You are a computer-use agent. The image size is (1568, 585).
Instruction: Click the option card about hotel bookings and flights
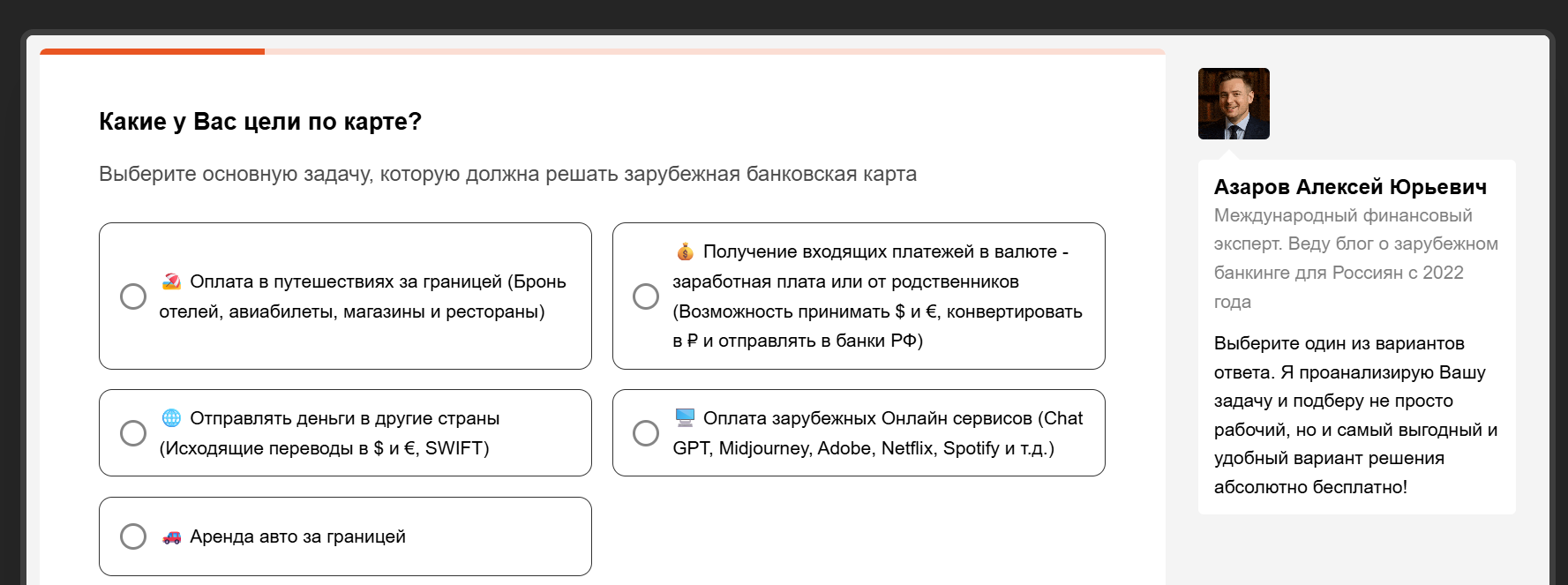[345, 296]
